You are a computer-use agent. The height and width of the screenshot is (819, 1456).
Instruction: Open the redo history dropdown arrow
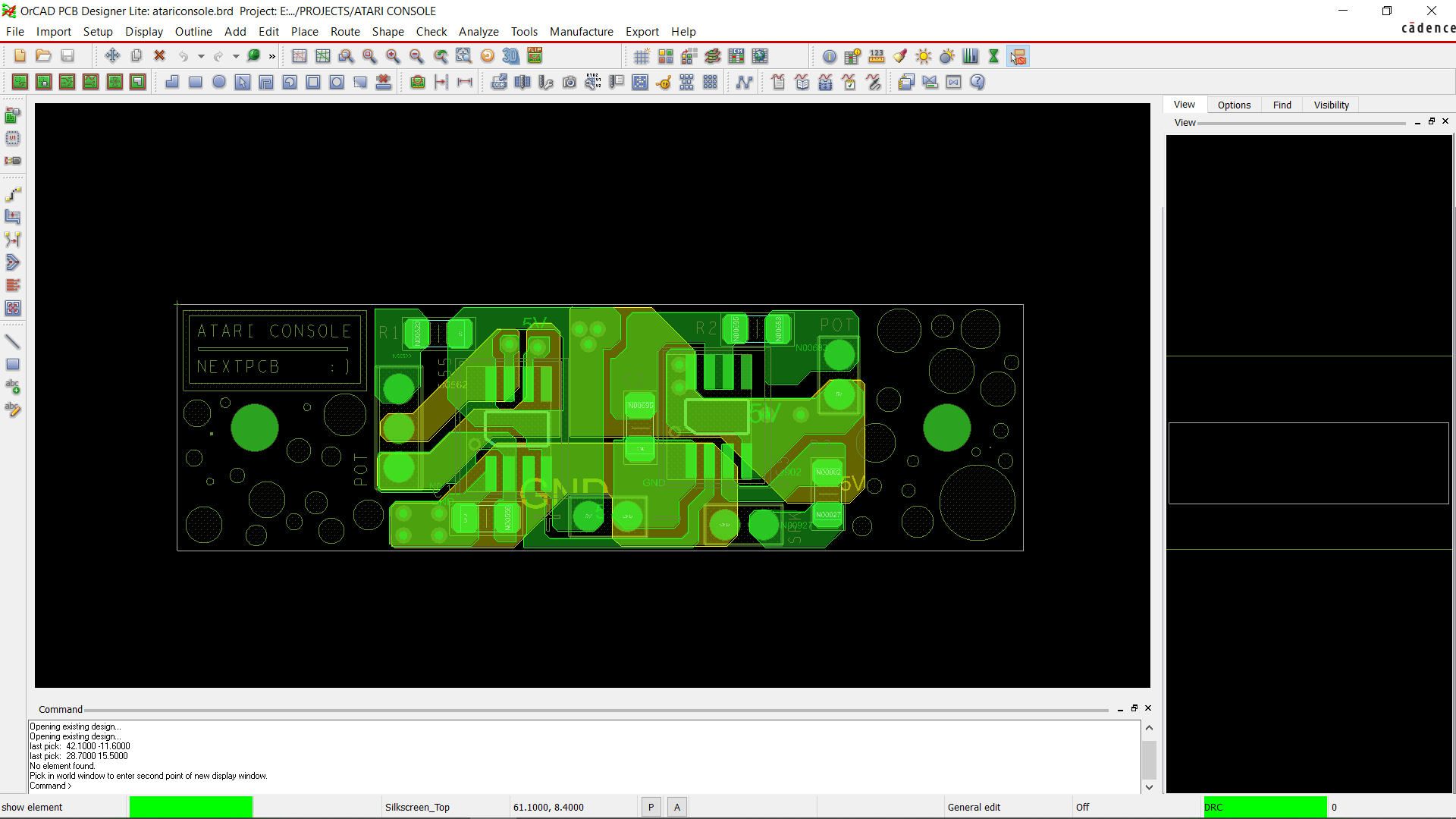(x=236, y=56)
